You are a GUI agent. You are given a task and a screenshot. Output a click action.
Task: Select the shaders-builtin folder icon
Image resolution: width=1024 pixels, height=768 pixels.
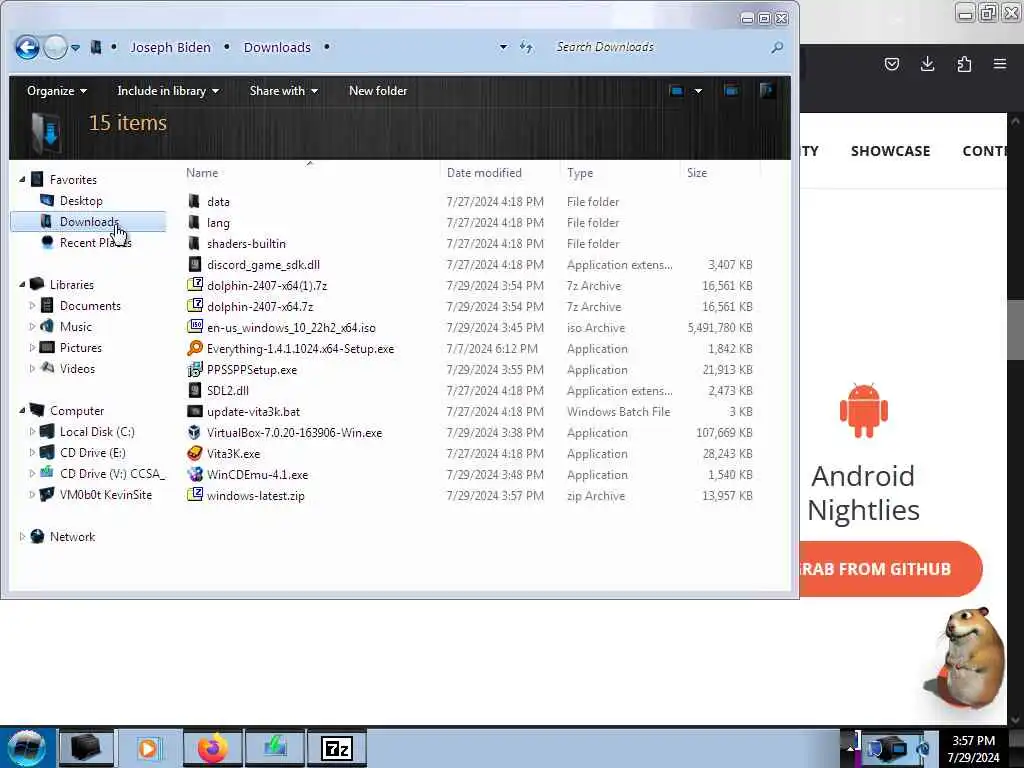[194, 243]
